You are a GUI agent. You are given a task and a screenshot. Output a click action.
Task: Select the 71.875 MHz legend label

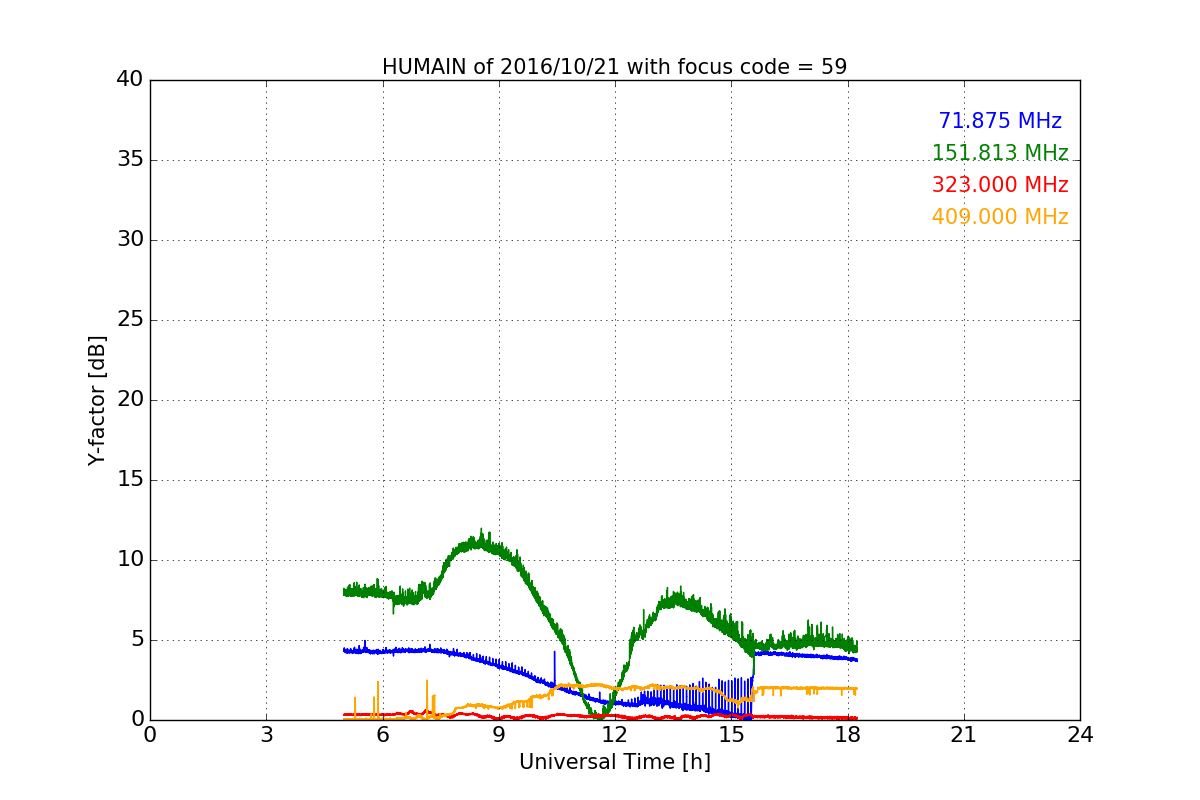click(x=1000, y=121)
